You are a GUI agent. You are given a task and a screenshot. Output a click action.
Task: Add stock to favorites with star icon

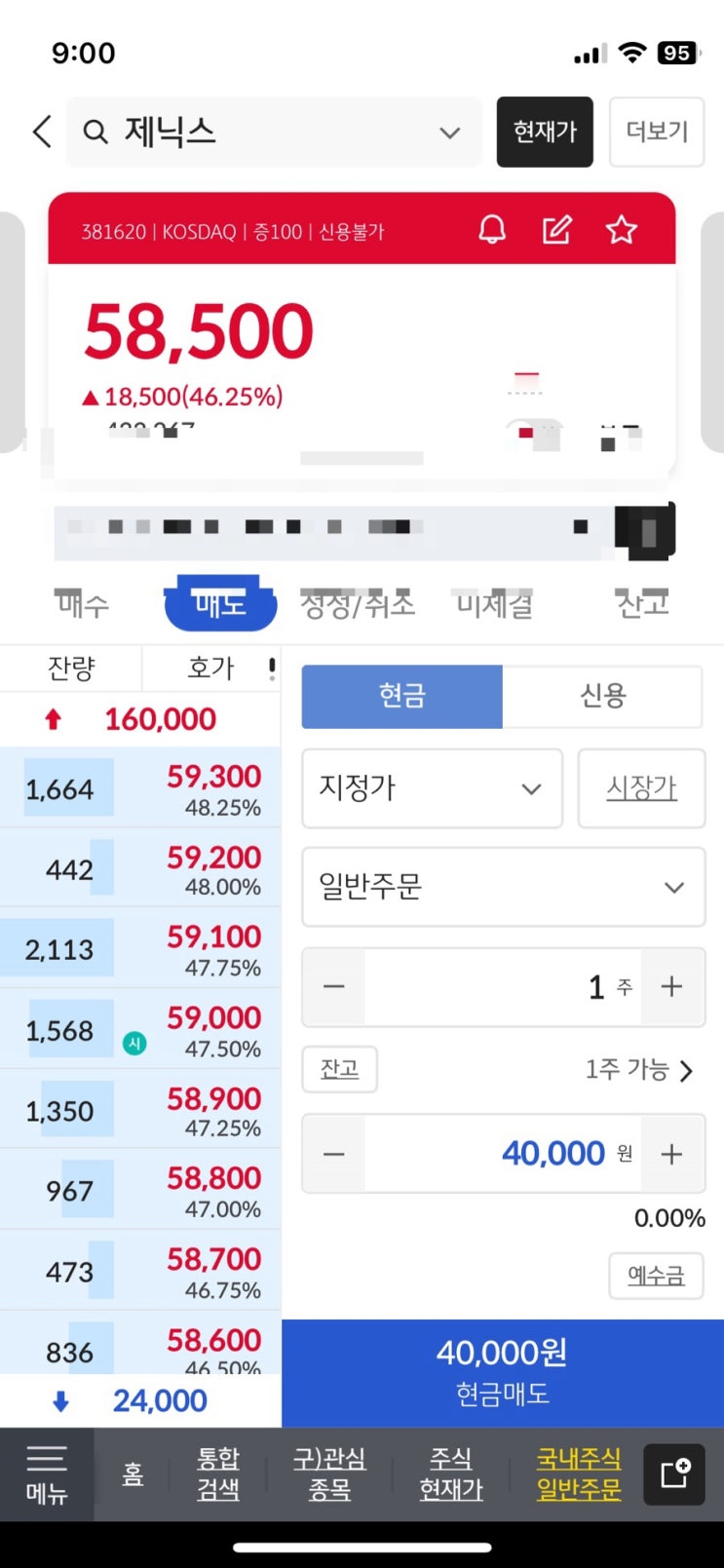[x=621, y=230]
